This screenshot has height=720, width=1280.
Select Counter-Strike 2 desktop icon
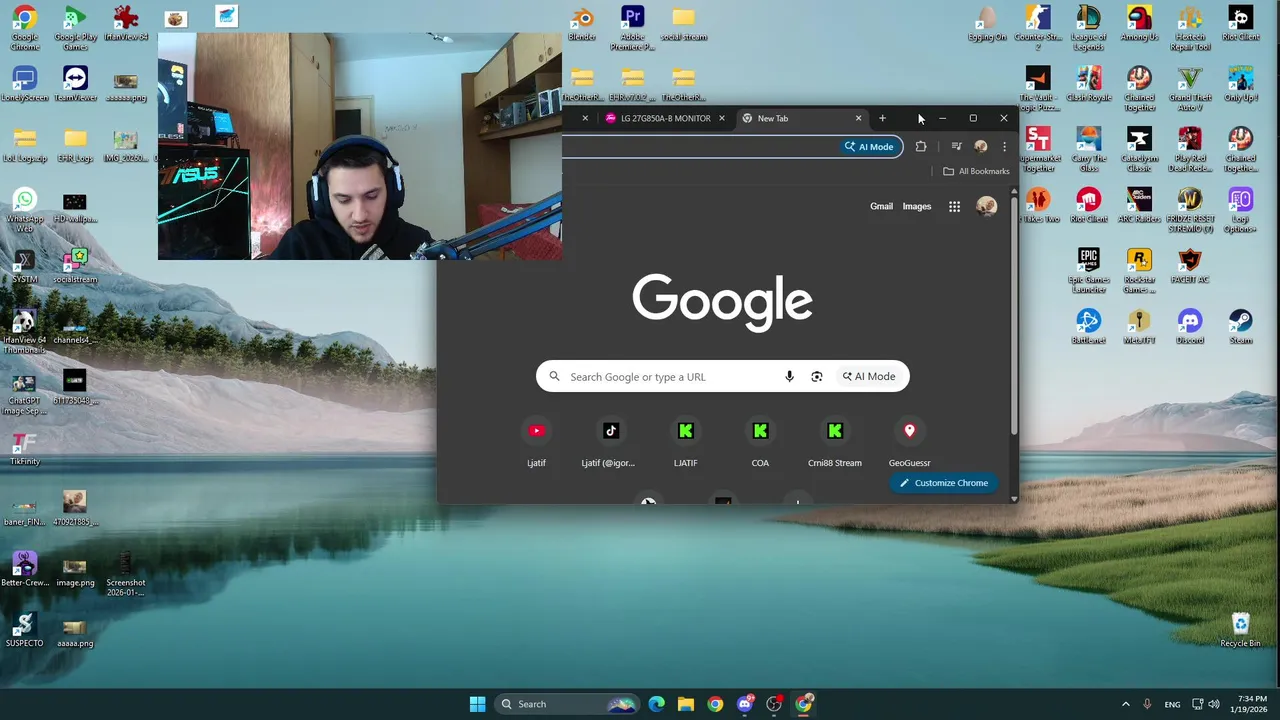click(x=1038, y=27)
